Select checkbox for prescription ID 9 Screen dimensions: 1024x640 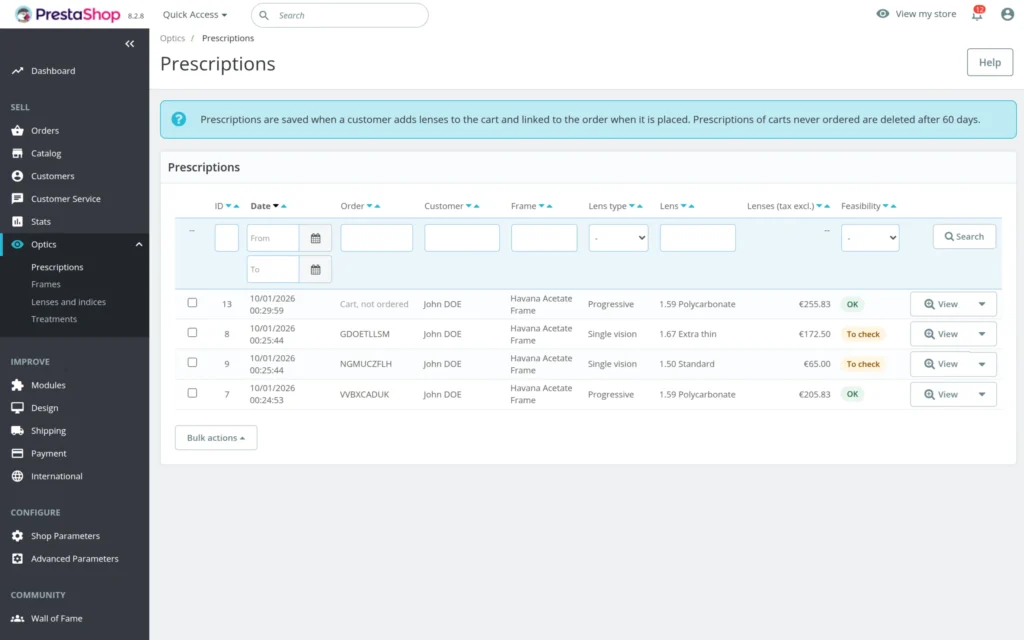click(x=192, y=362)
